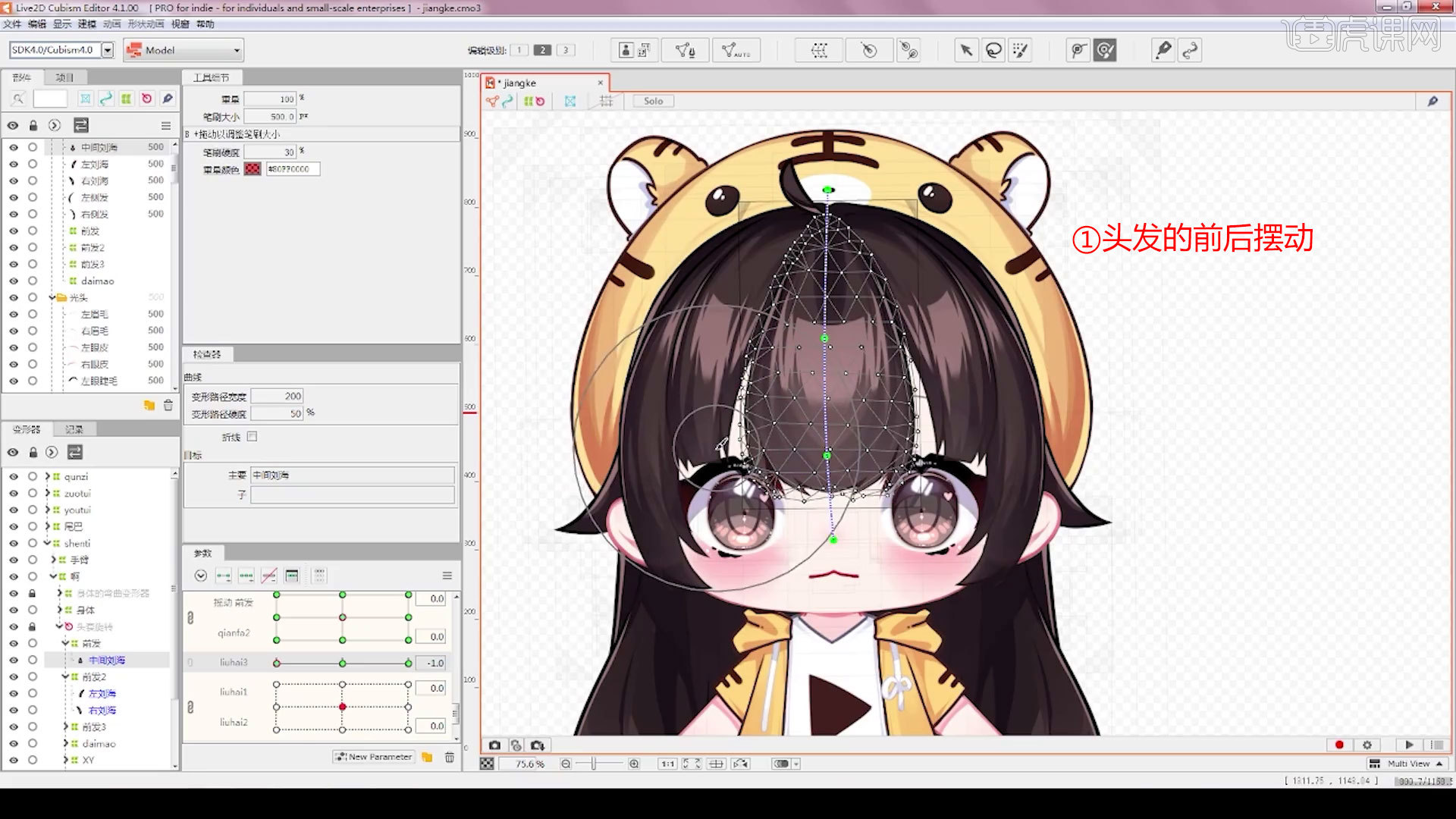
Task: Collapse the shenti deformer node
Action: pos(47,544)
